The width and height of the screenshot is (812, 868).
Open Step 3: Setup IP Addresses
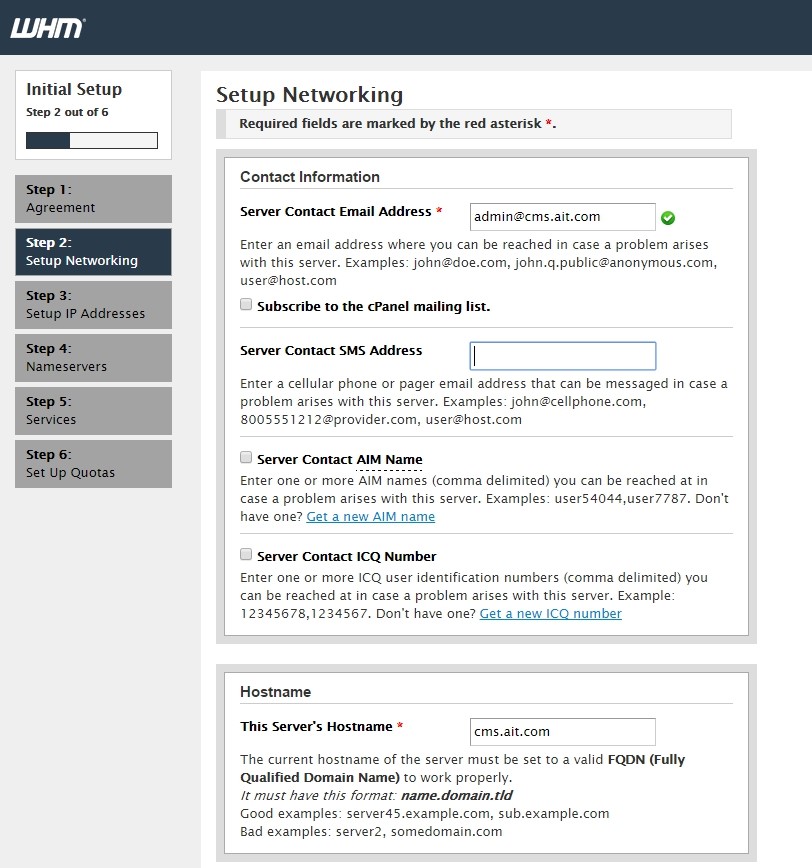(93, 305)
